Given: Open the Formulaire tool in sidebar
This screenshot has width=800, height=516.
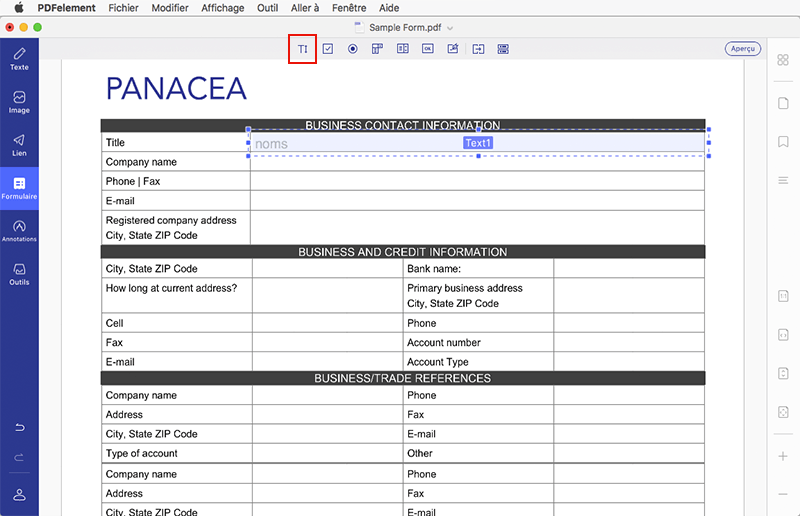Looking at the screenshot, I should coord(19,188).
